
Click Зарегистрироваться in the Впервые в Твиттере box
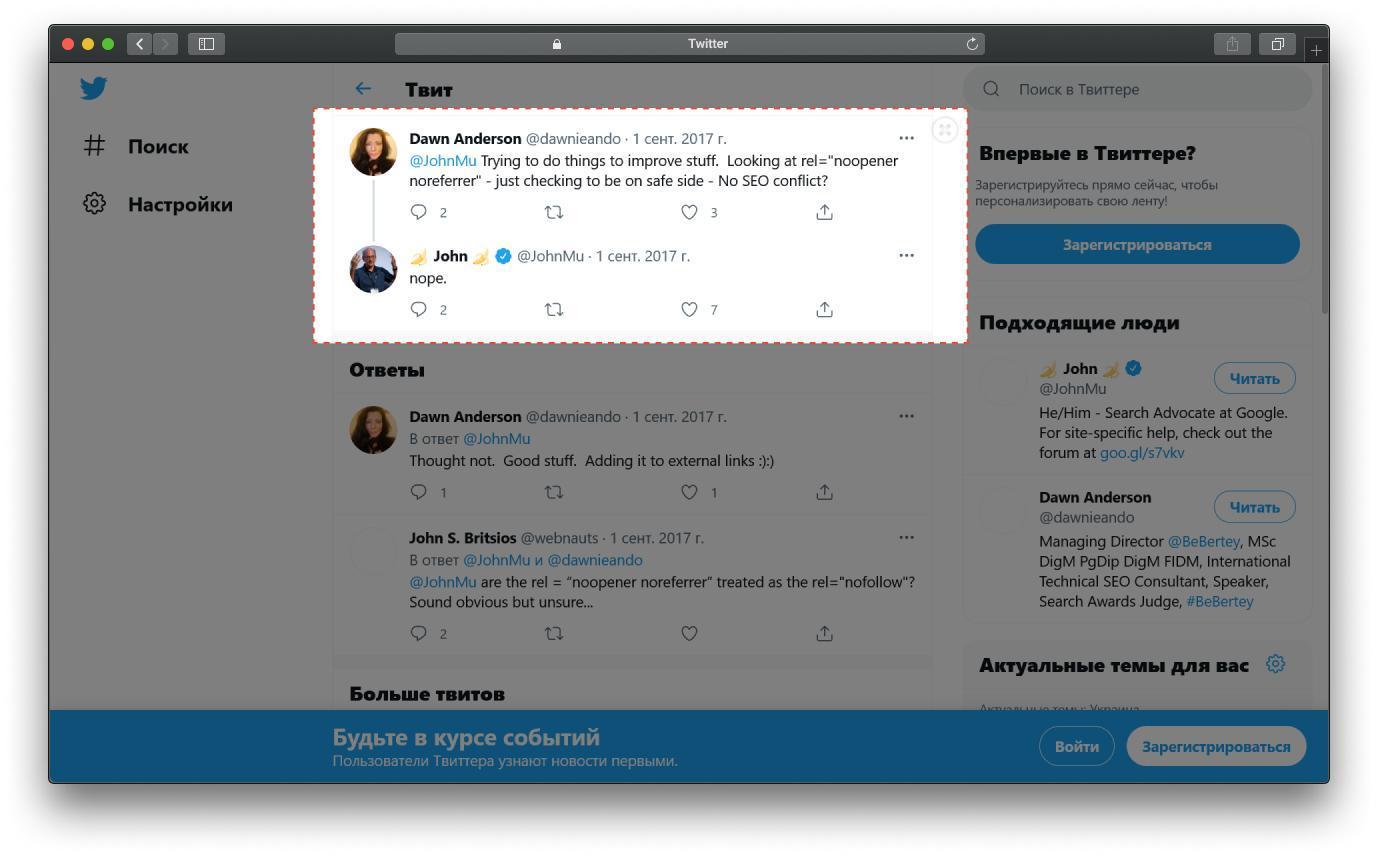[1137, 244]
